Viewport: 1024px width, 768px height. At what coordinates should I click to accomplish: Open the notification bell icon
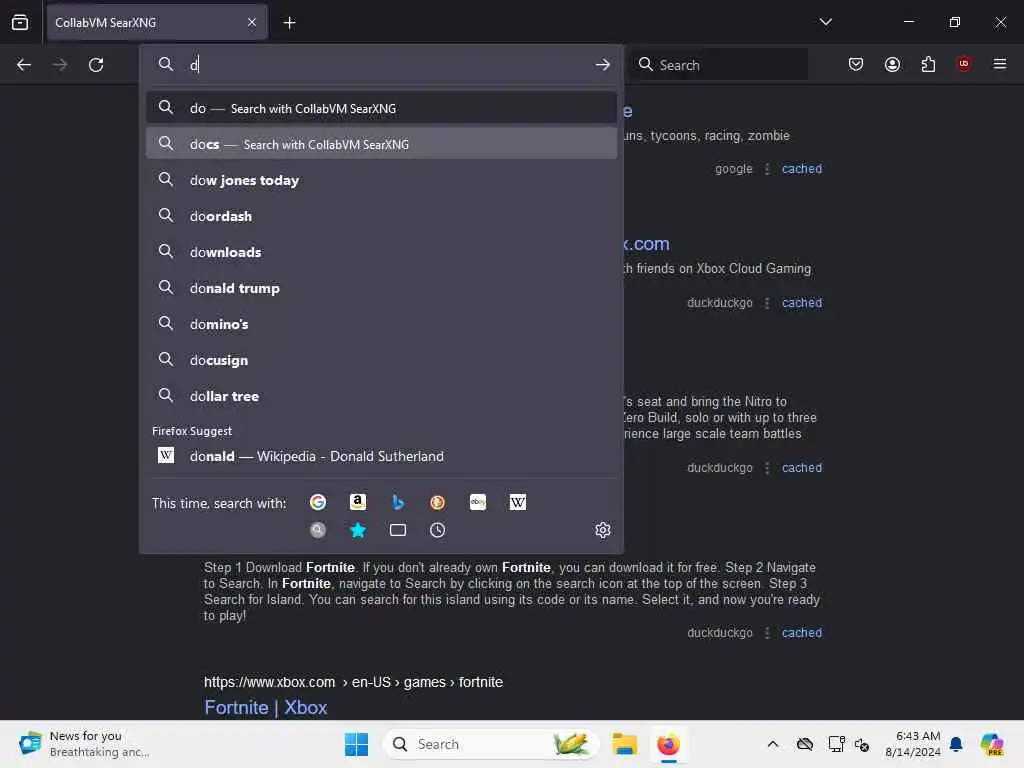(x=956, y=744)
